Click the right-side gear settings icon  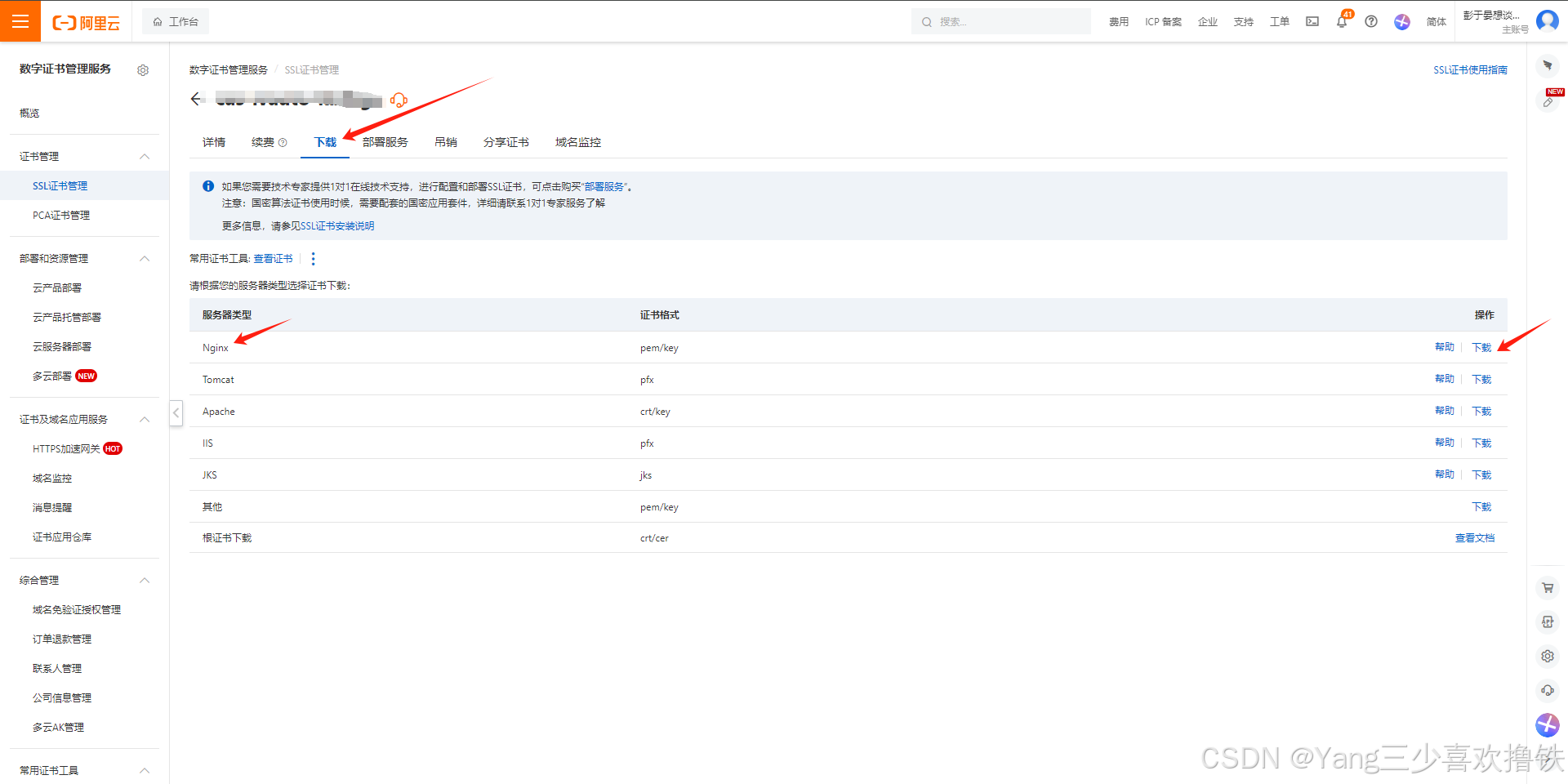click(1548, 657)
